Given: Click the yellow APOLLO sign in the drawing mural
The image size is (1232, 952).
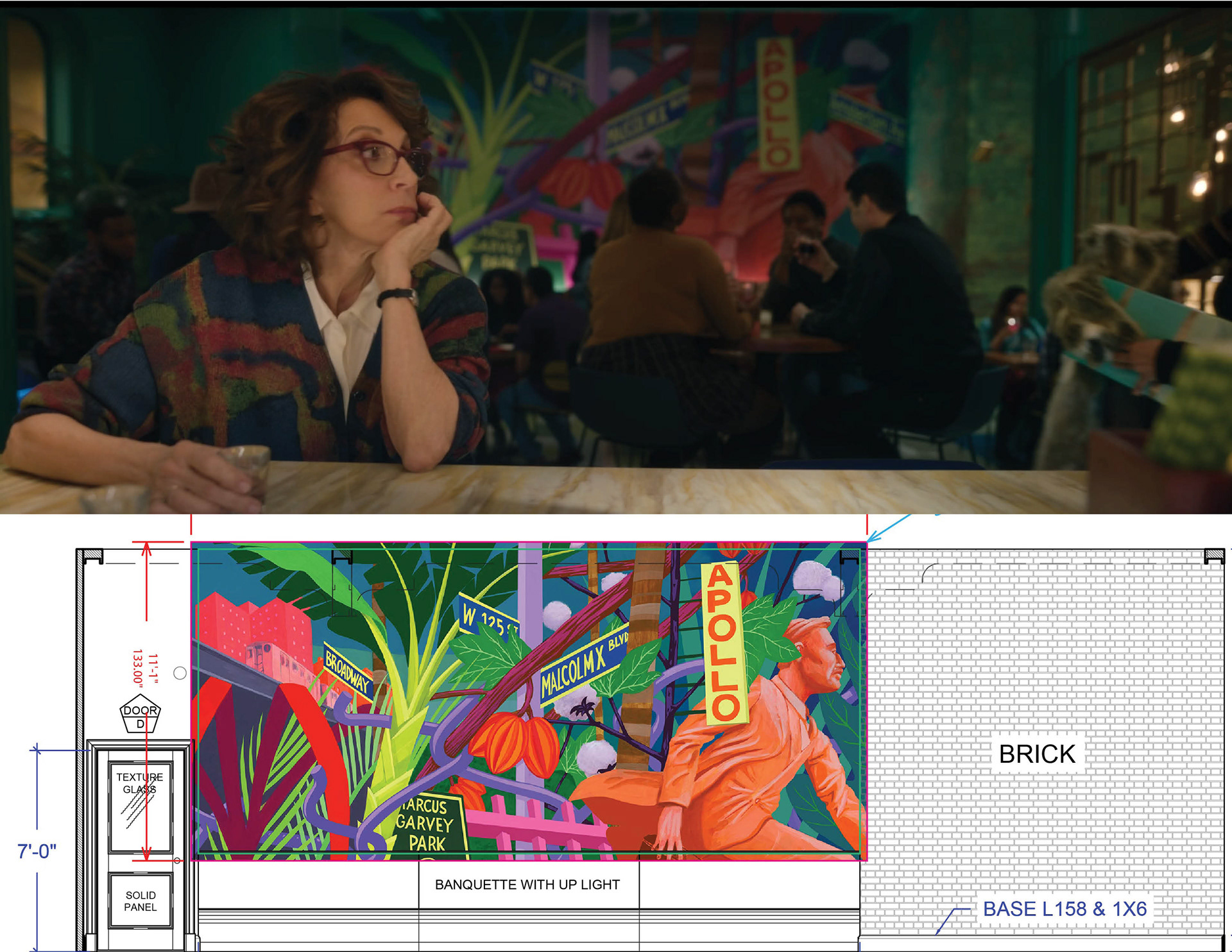Looking at the screenshot, I should pyautogui.click(x=723, y=643).
